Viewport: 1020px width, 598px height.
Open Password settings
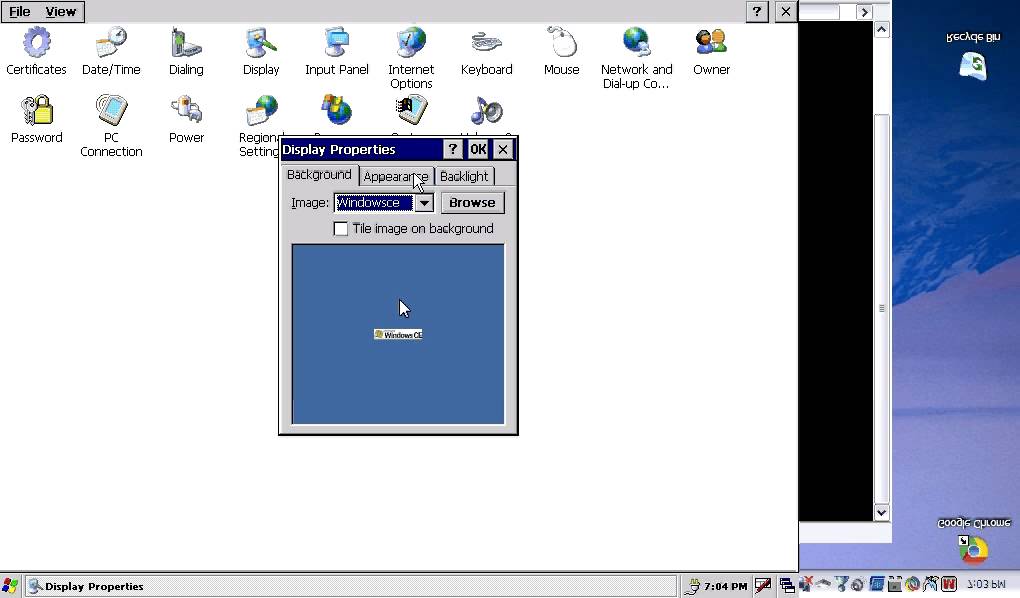36,112
